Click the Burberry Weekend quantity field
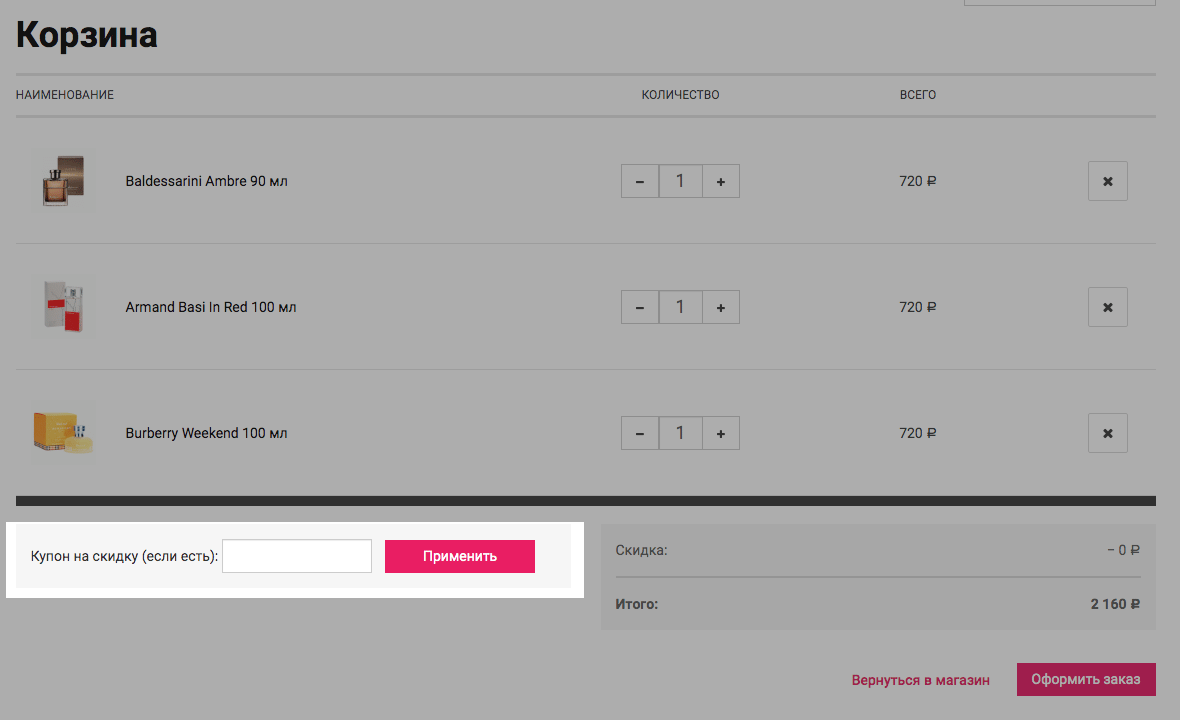The height and width of the screenshot is (720, 1180). [x=680, y=433]
